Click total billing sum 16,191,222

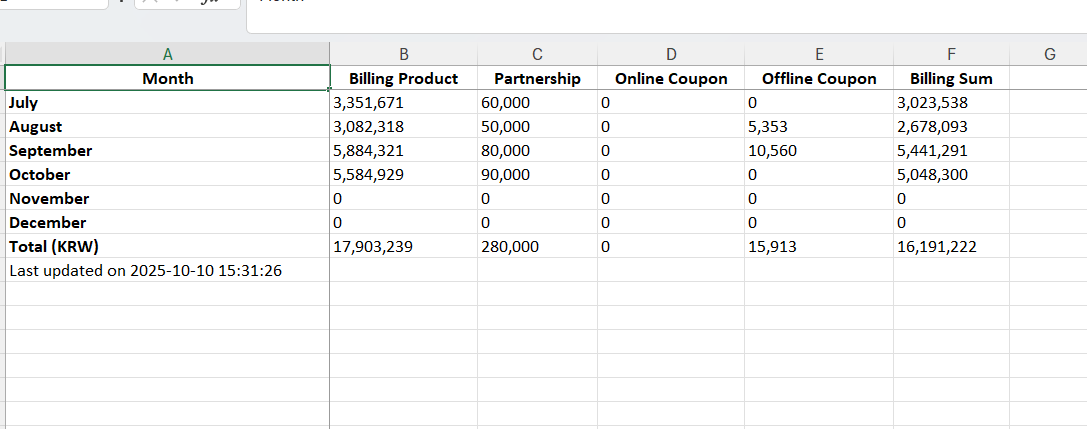[951, 246]
